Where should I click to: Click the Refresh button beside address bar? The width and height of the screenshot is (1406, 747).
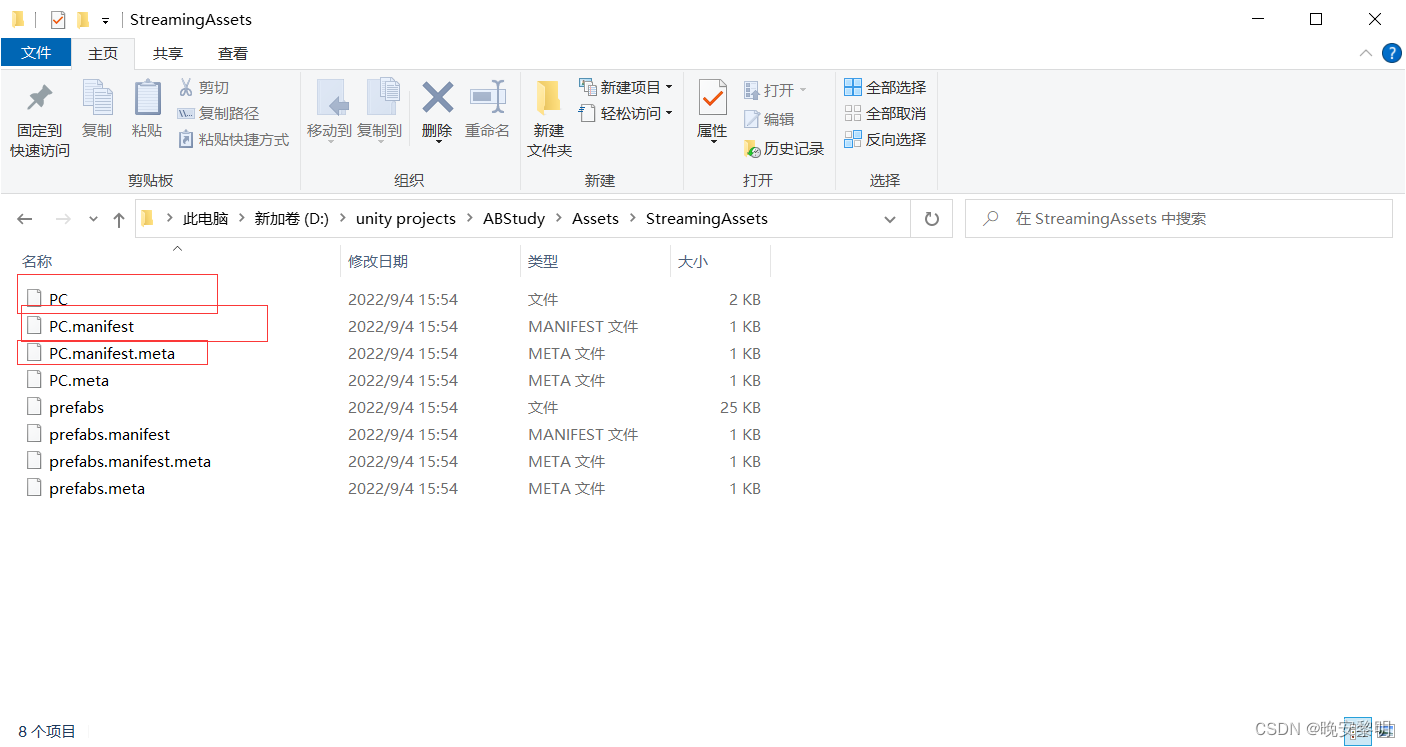[x=932, y=219]
